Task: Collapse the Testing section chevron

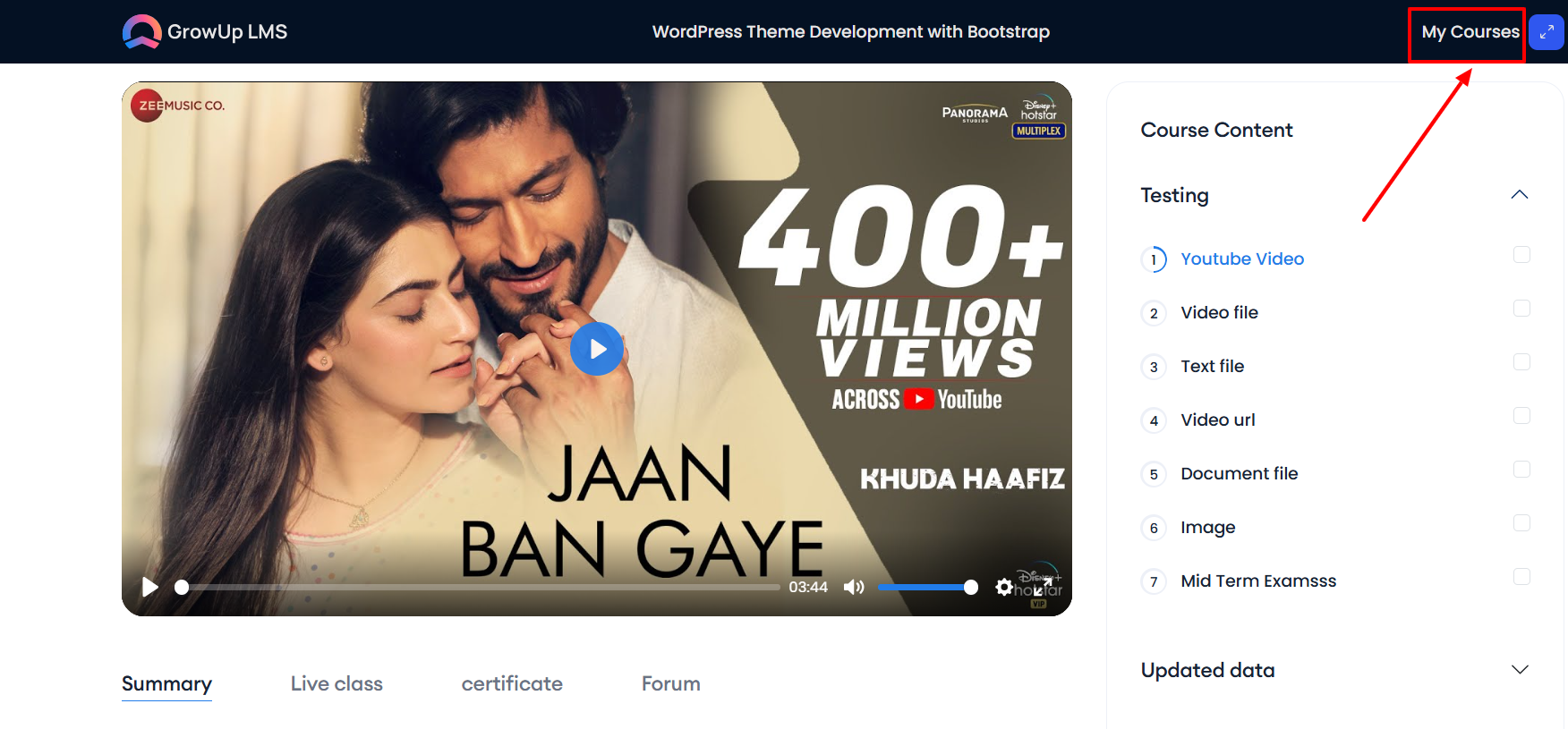Action: point(1520,195)
